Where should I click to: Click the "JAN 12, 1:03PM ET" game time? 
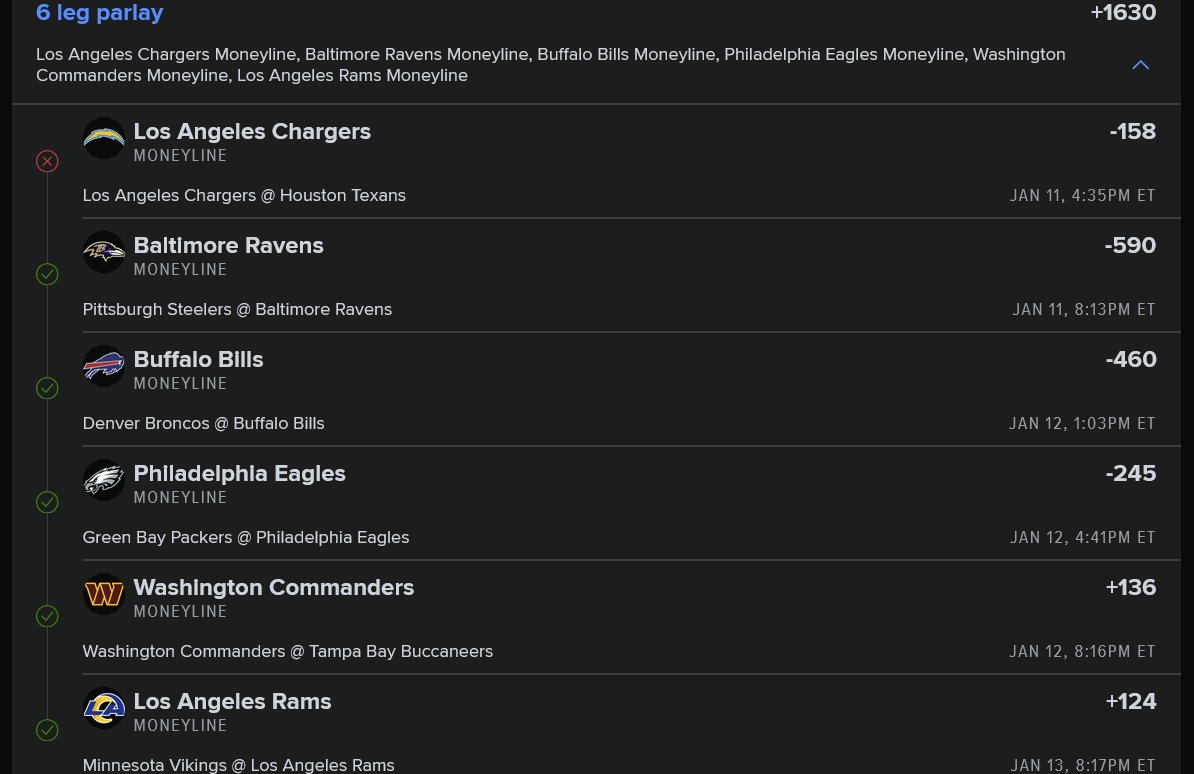click(1082, 424)
